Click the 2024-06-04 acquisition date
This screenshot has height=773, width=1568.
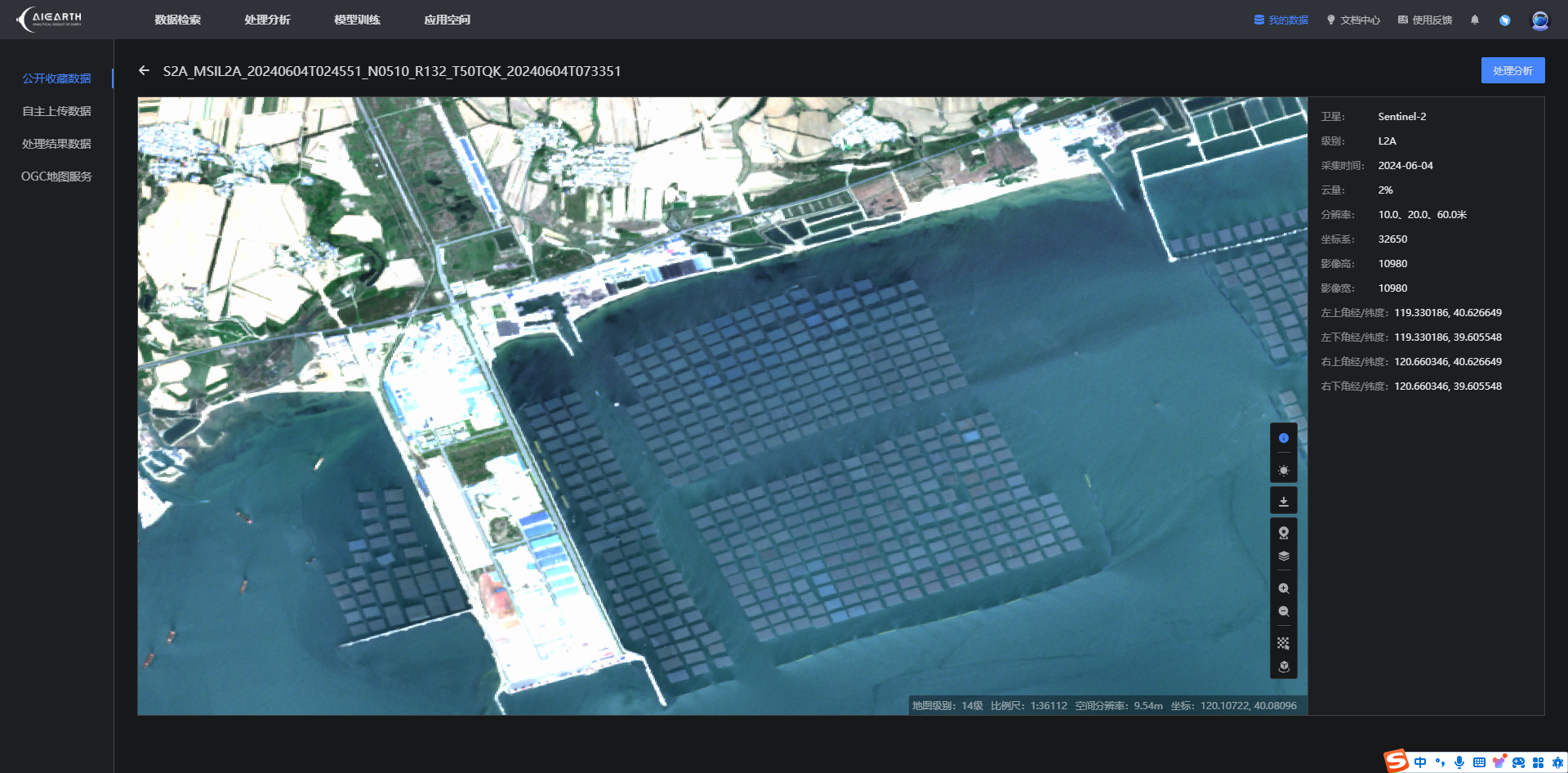coord(1405,166)
